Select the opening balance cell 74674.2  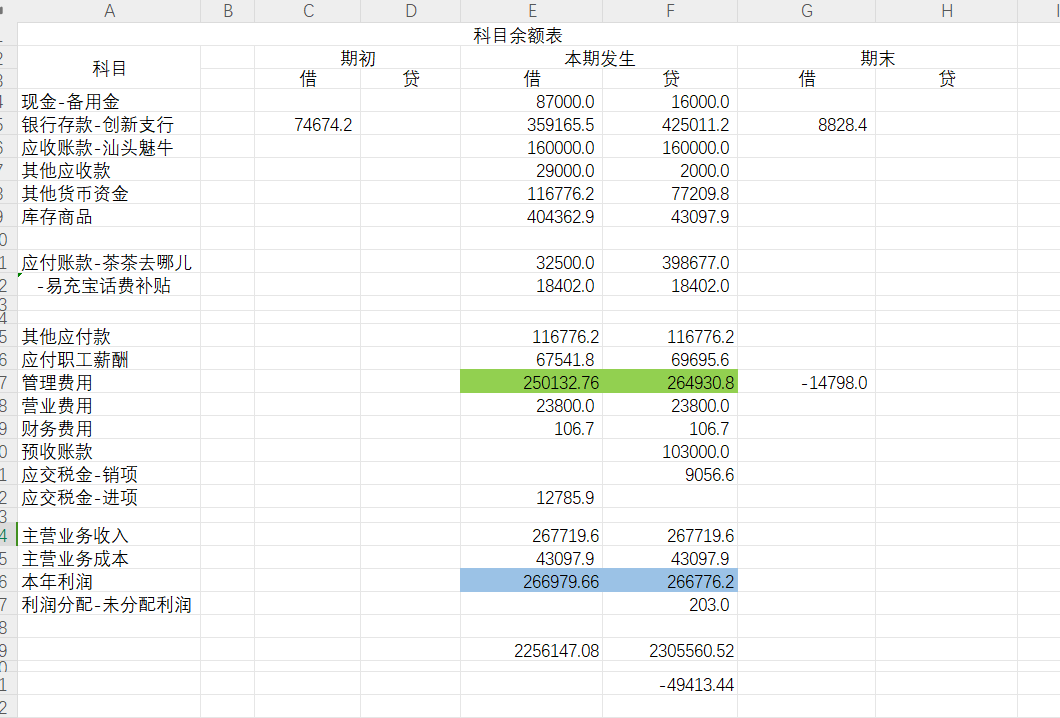[322, 125]
